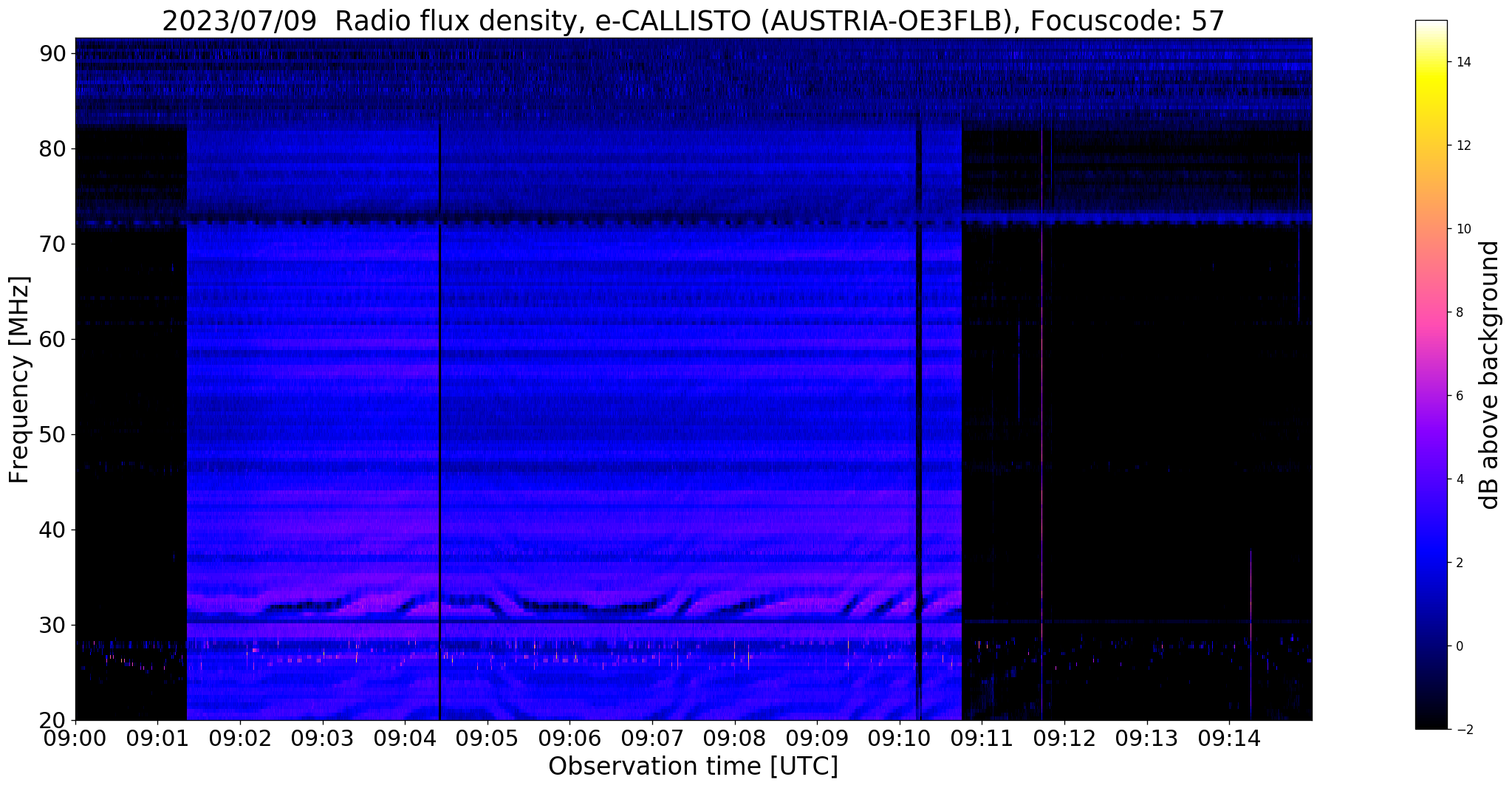Click the 80 MHz frequency tick label
Image resolution: width=1512 pixels, height=788 pixels.
tap(53, 148)
